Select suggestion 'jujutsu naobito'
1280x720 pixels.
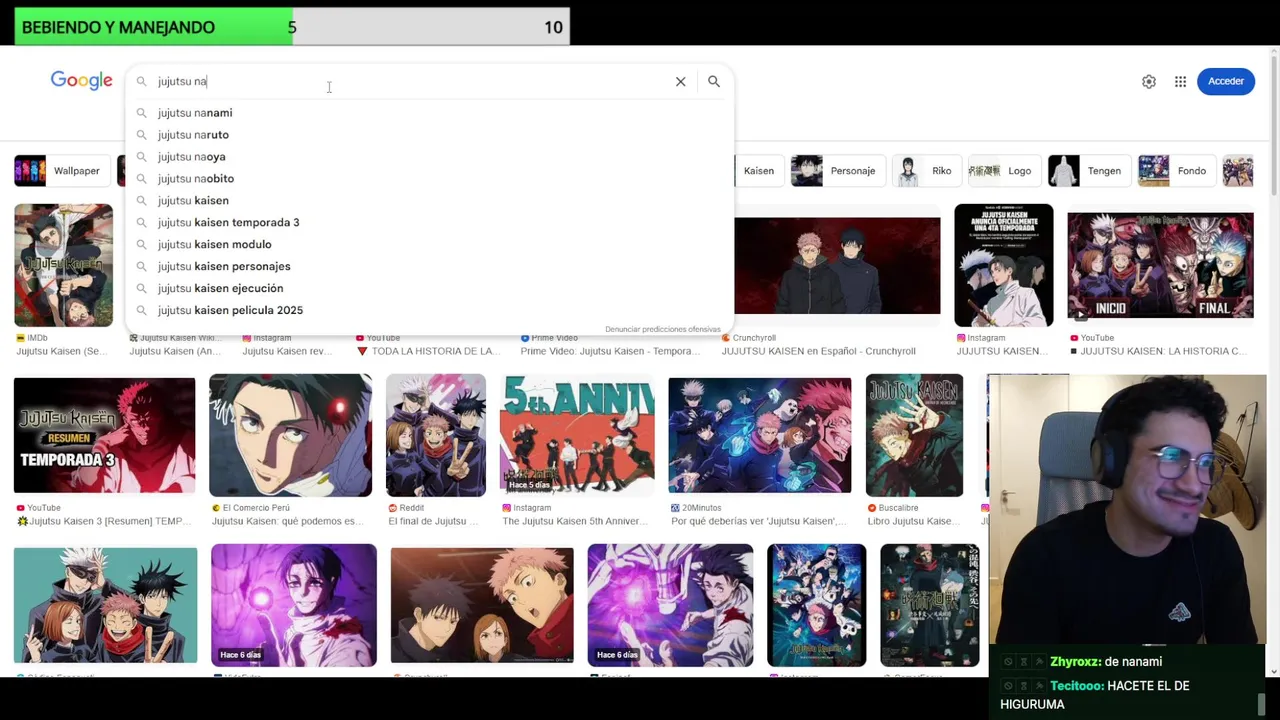click(430, 179)
